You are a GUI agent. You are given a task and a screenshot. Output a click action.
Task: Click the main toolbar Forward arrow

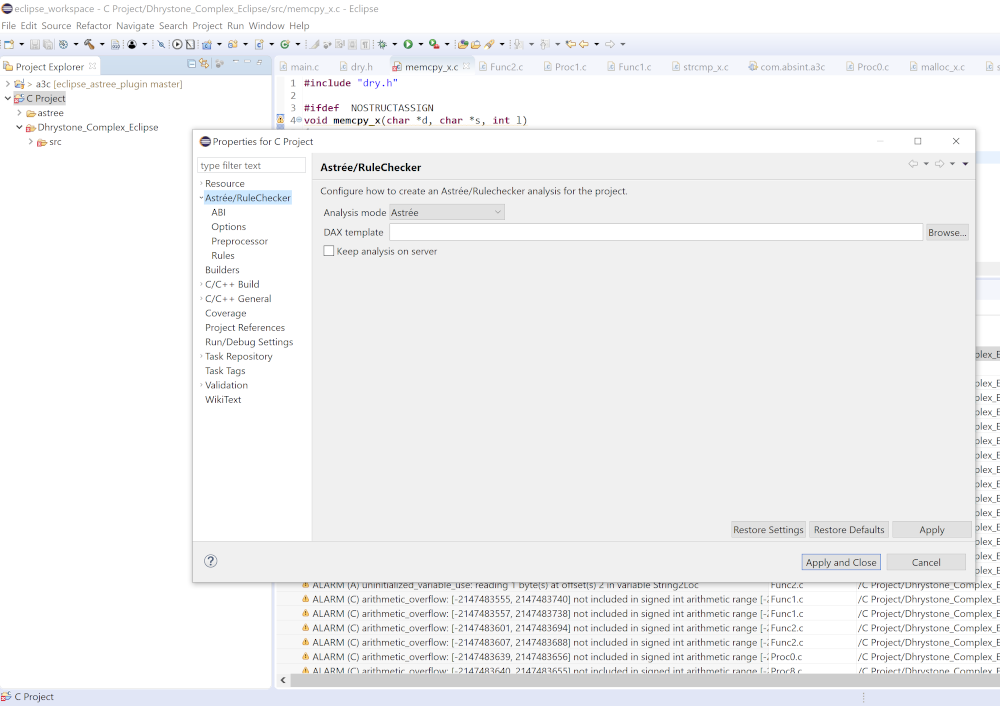pyautogui.click(x=610, y=44)
